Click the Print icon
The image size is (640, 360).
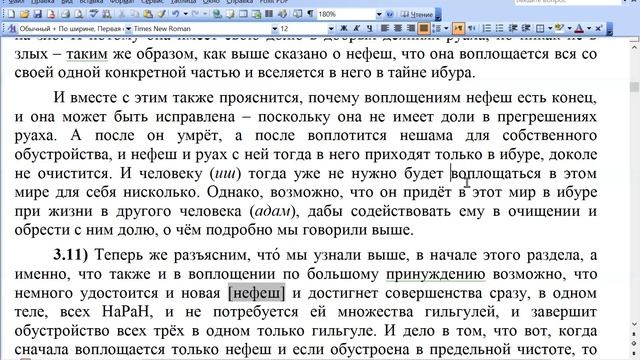65,14
